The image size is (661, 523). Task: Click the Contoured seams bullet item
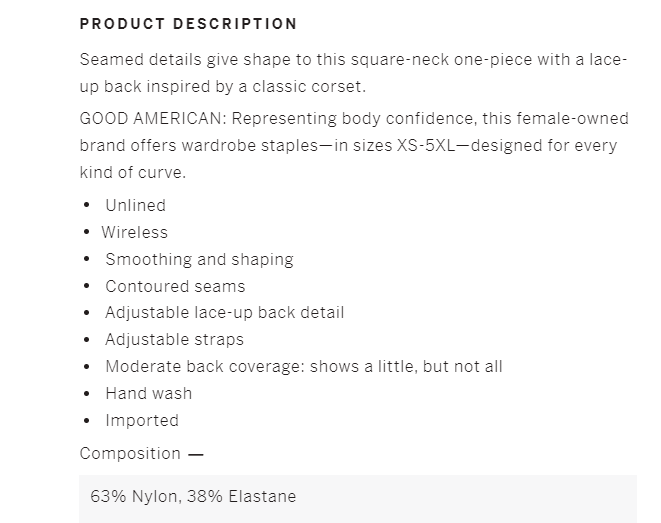[x=175, y=286]
